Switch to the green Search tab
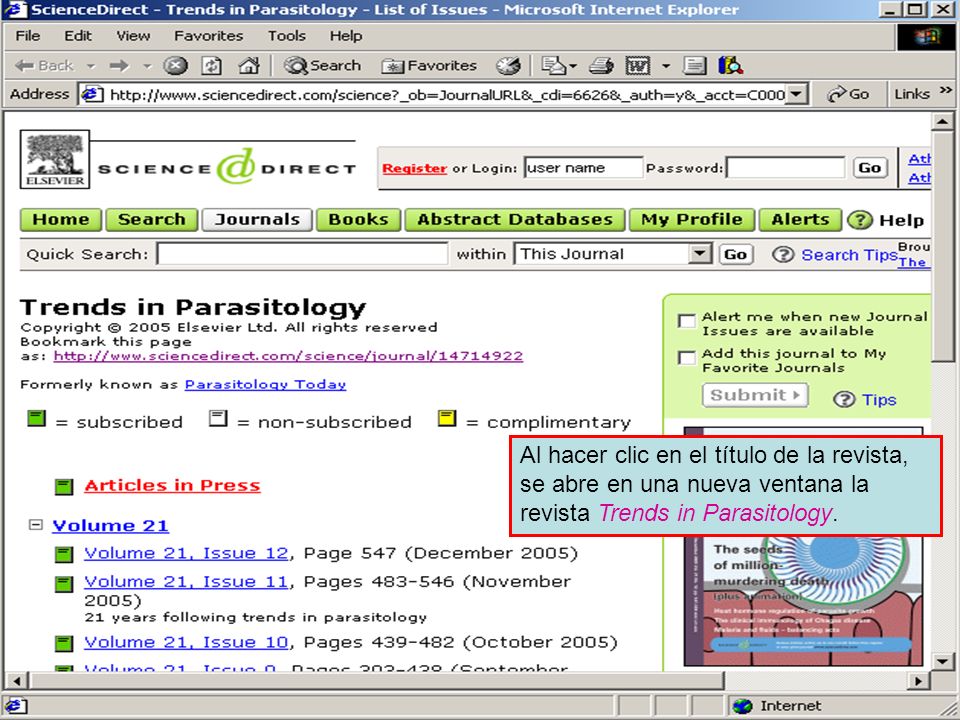This screenshot has width=960, height=720. (151, 220)
